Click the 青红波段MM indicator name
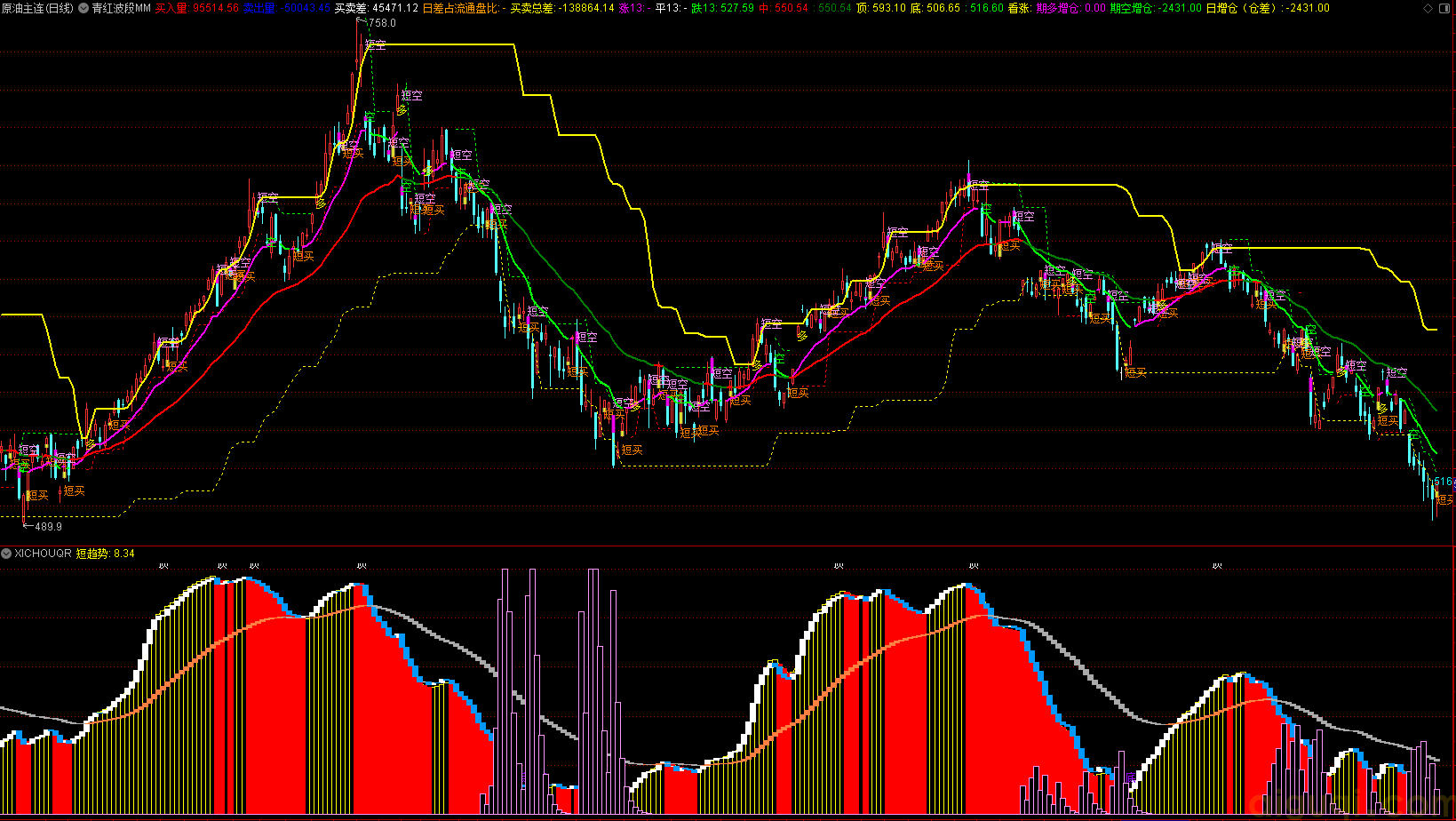The height and width of the screenshot is (821, 1456). pos(121,8)
